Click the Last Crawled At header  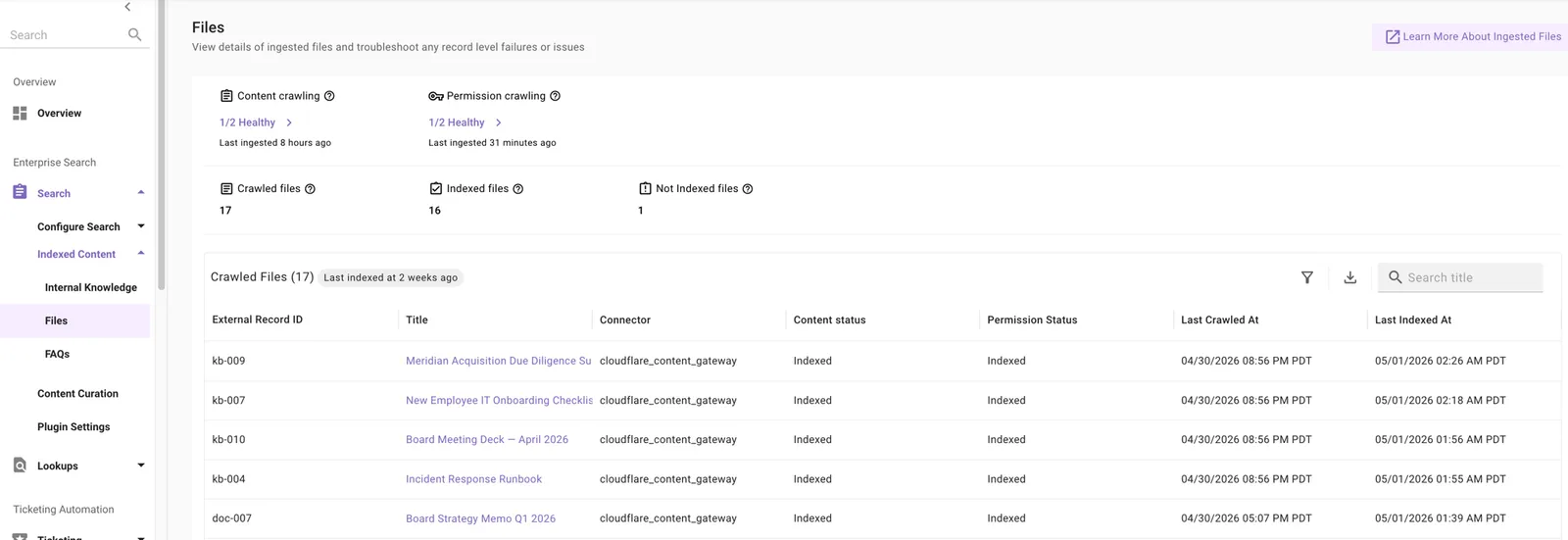pos(1219,319)
